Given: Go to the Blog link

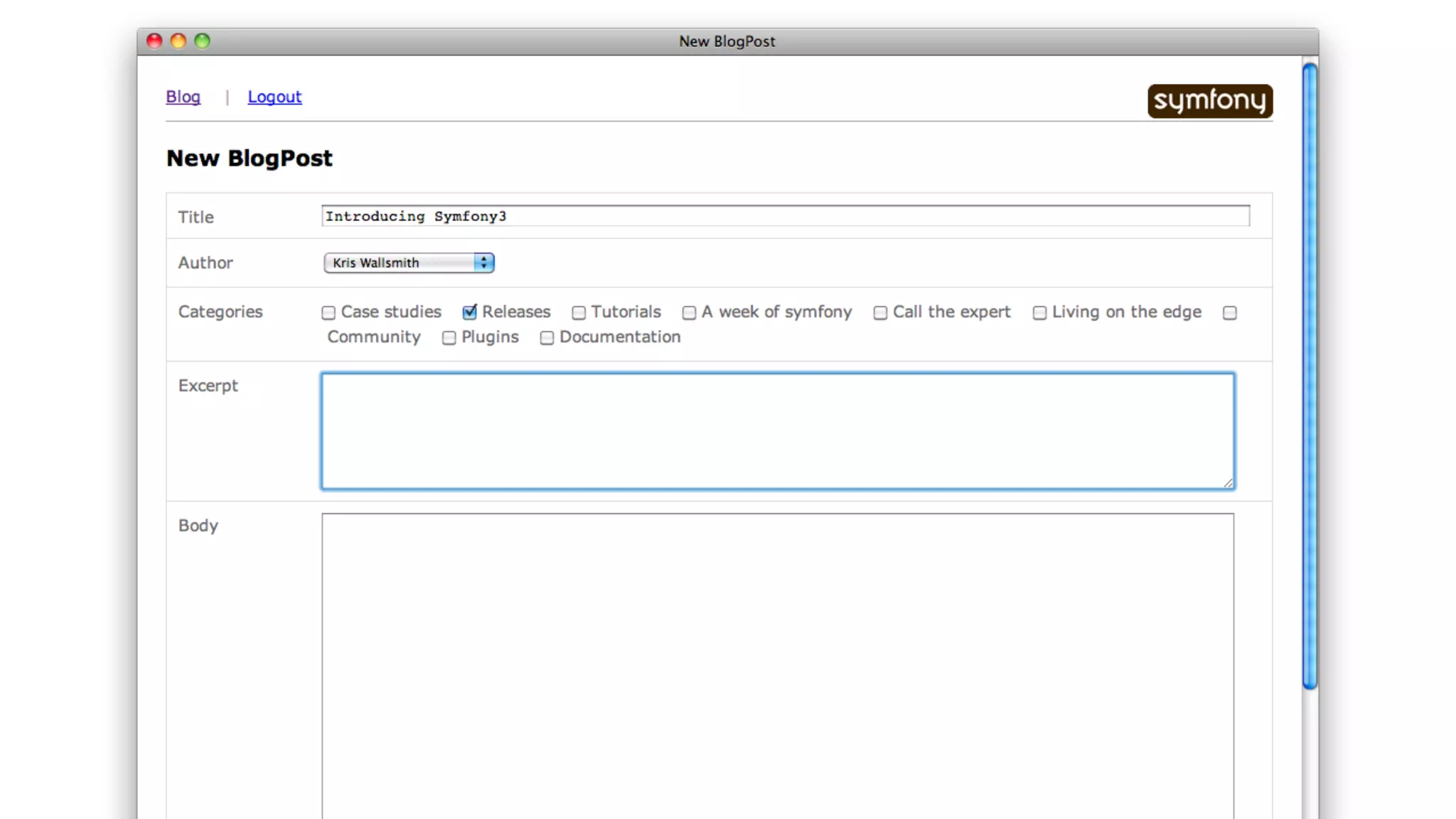Looking at the screenshot, I should 183,97.
